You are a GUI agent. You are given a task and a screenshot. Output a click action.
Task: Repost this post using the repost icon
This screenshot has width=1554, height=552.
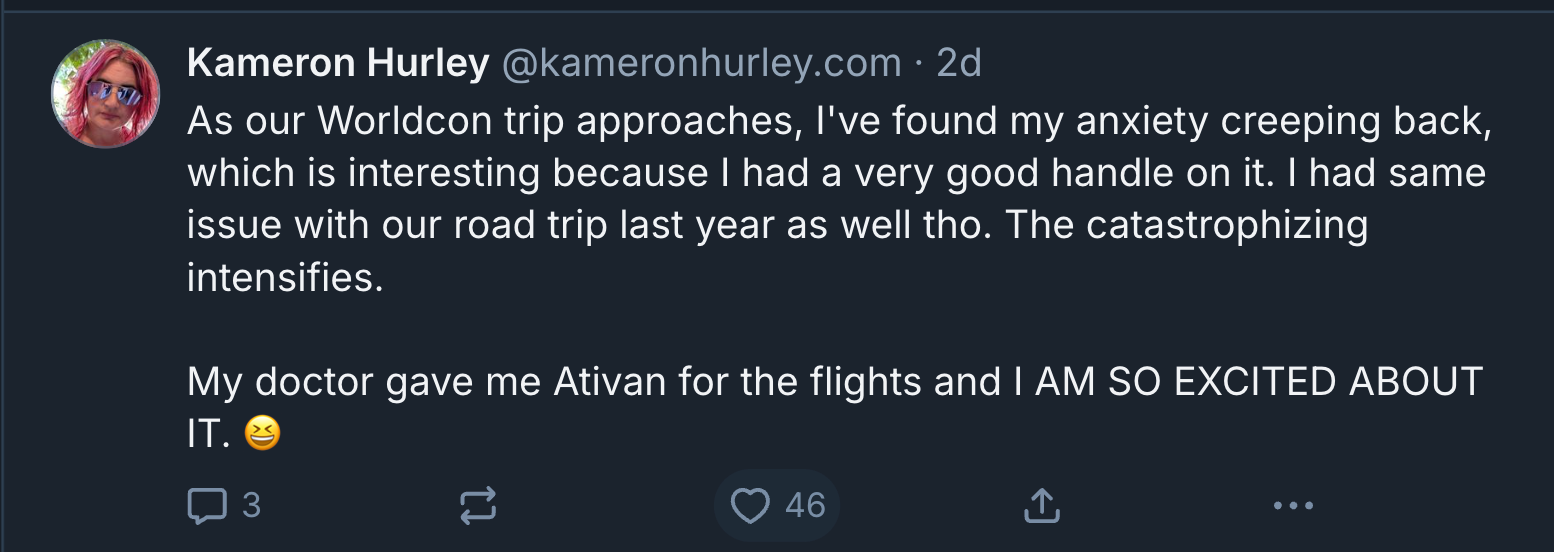(x=477, y=505)
